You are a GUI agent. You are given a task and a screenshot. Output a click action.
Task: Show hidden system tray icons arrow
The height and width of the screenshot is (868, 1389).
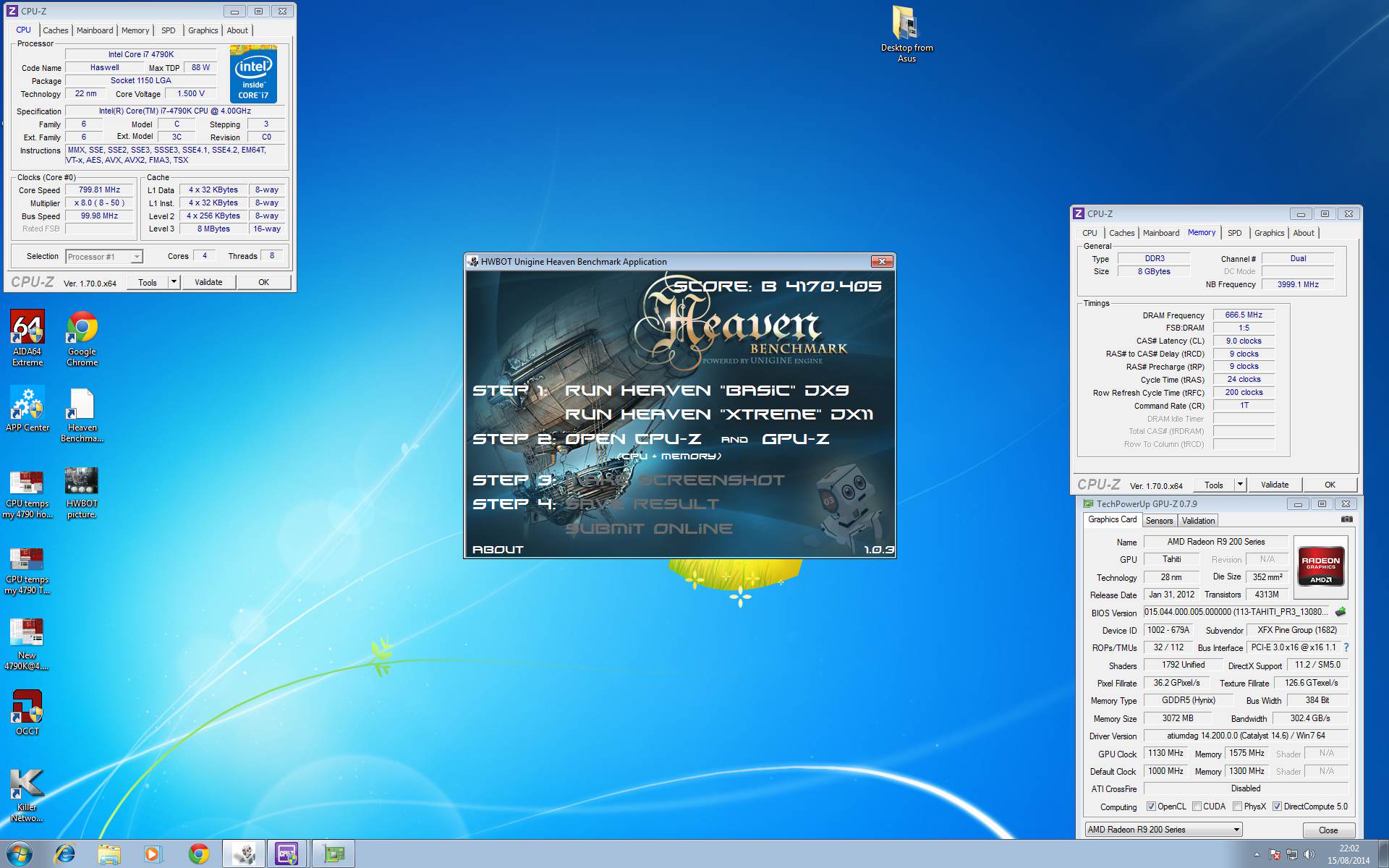click(x=1257, y=855)
